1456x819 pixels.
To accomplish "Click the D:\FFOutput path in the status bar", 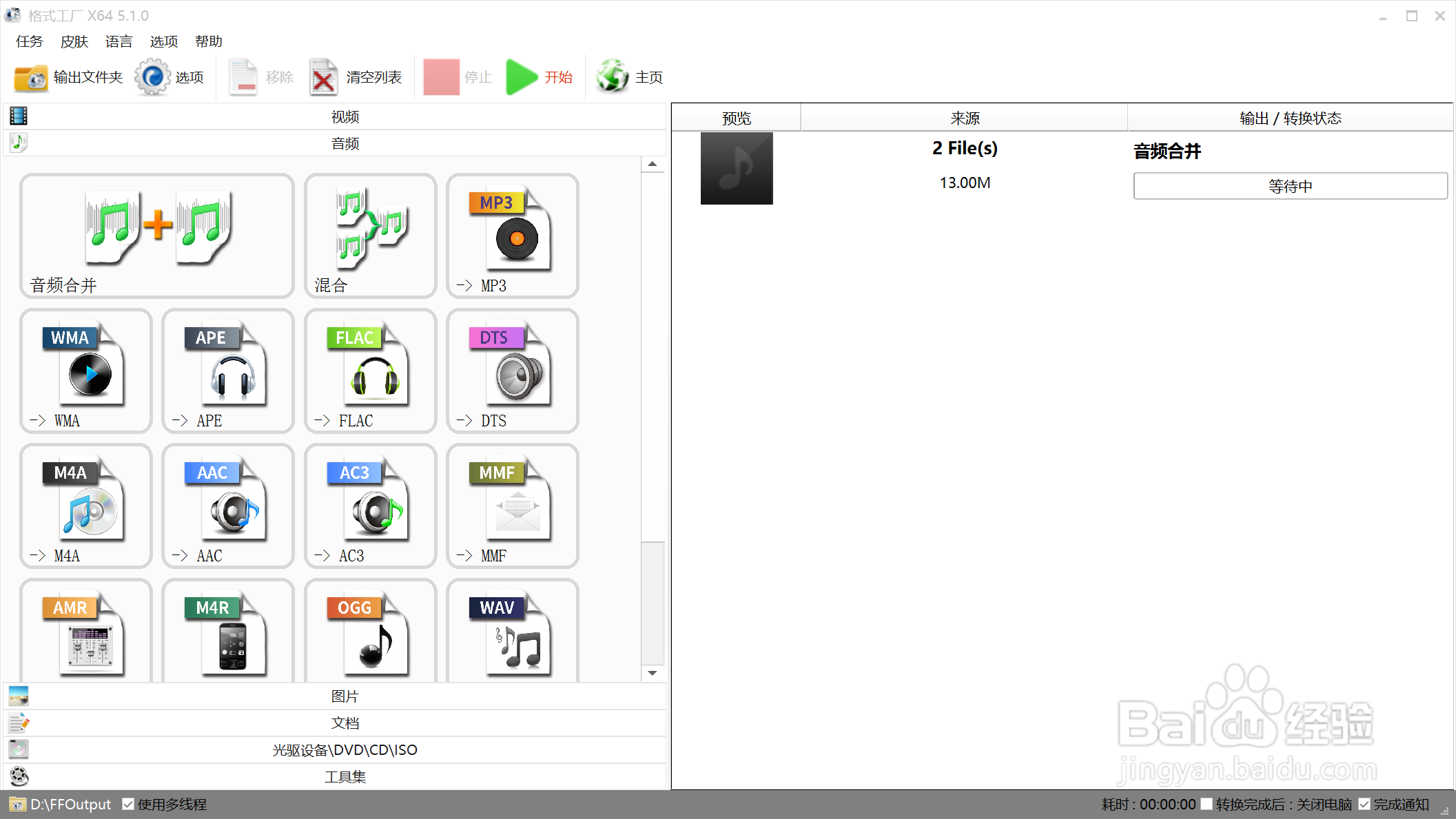I will [x=70, y=804].
